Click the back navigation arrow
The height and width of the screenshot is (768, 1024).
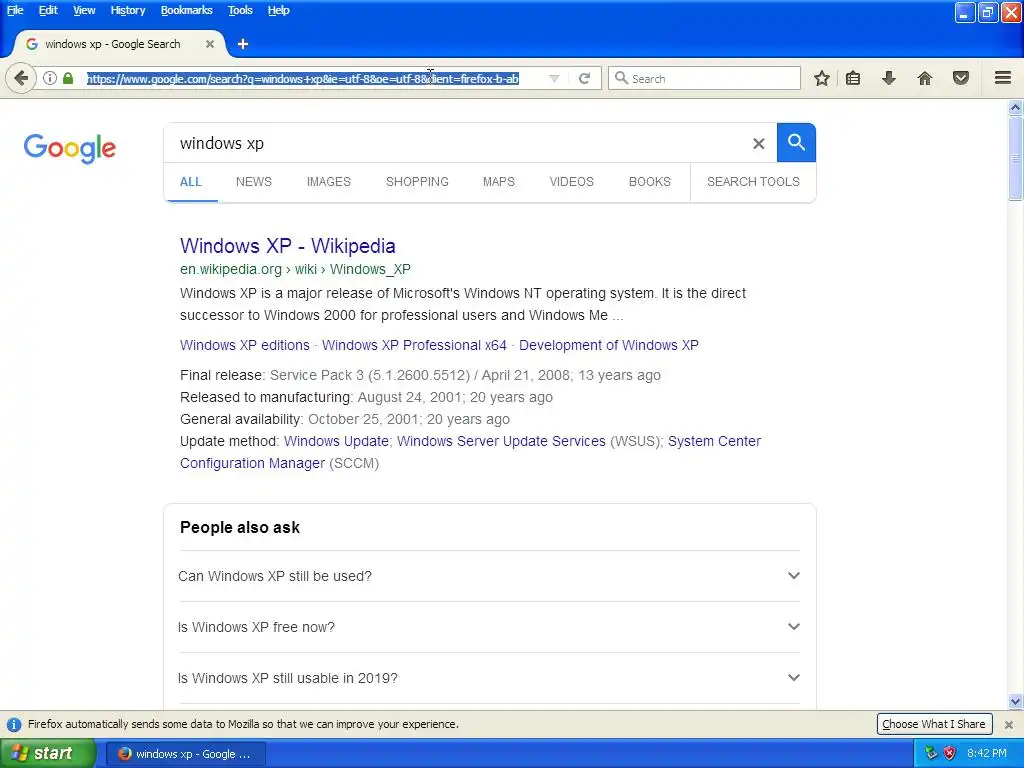click(x=21, y=78)
